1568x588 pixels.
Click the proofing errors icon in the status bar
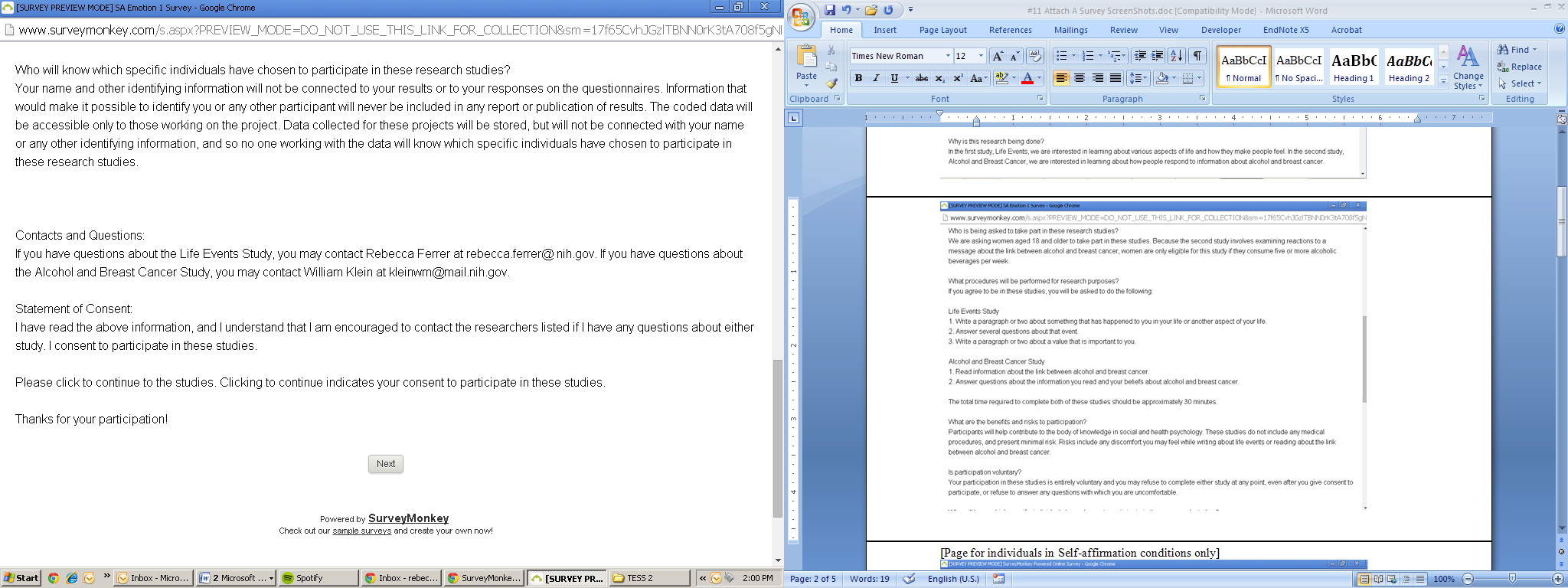click(x=909, y=579)
